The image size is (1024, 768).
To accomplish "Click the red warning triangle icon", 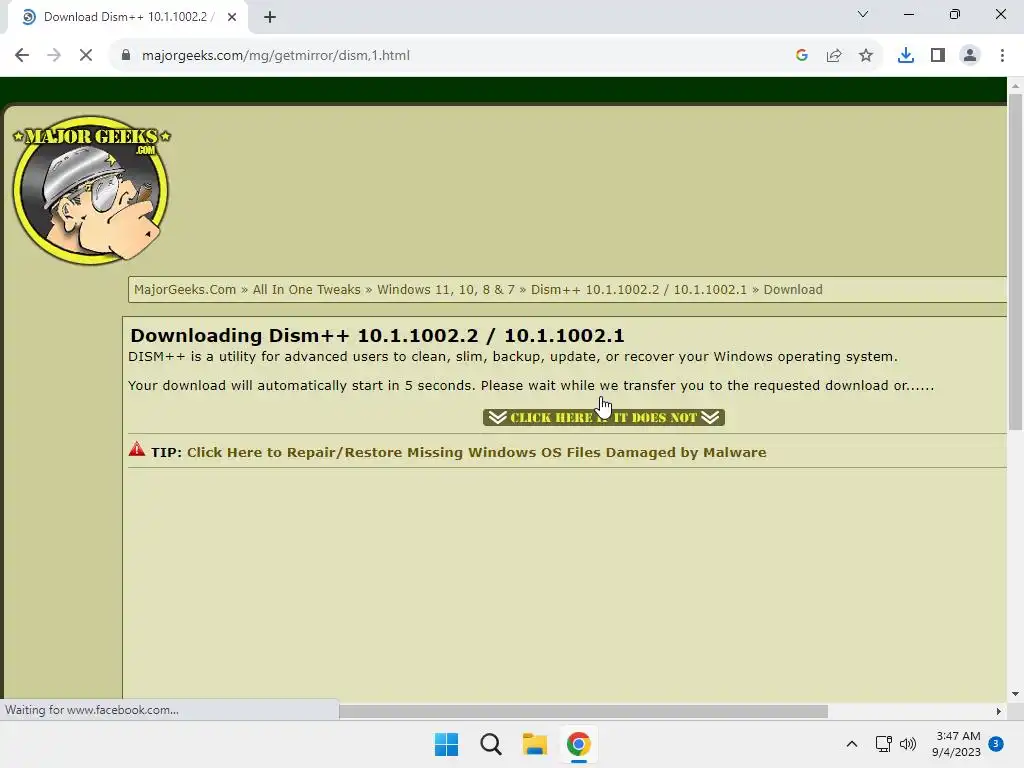I will (136, 449).
